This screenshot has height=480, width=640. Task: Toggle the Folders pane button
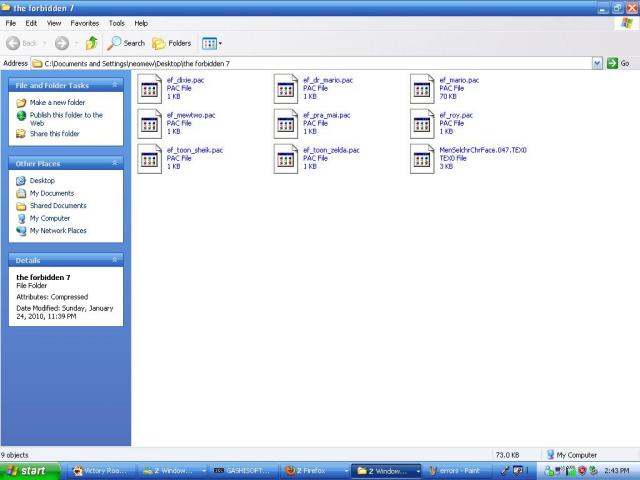click(172, 43)
